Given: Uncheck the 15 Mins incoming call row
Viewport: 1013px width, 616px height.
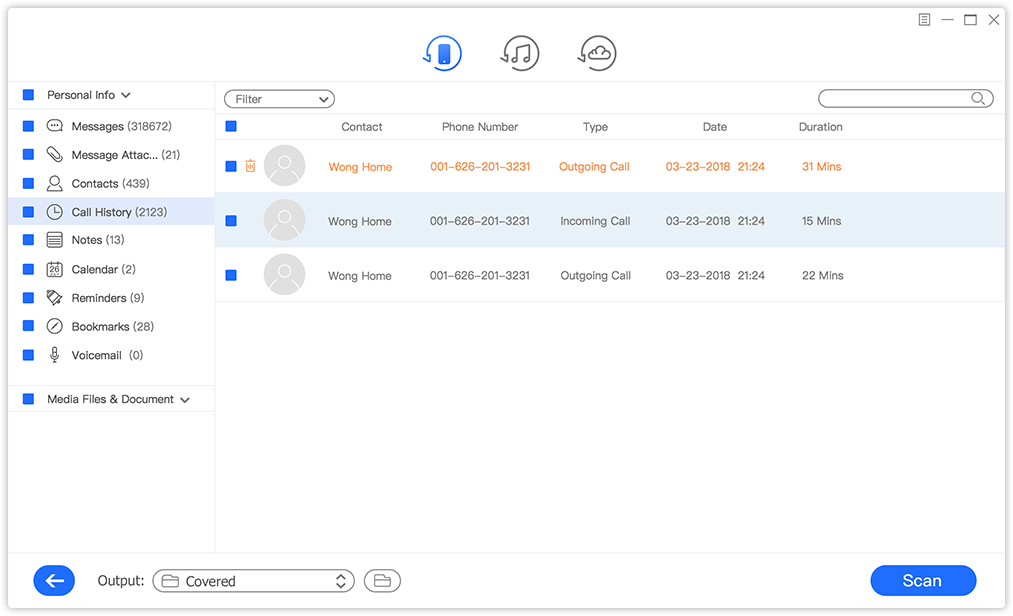Looking at the screenshot, I should 231,221.
